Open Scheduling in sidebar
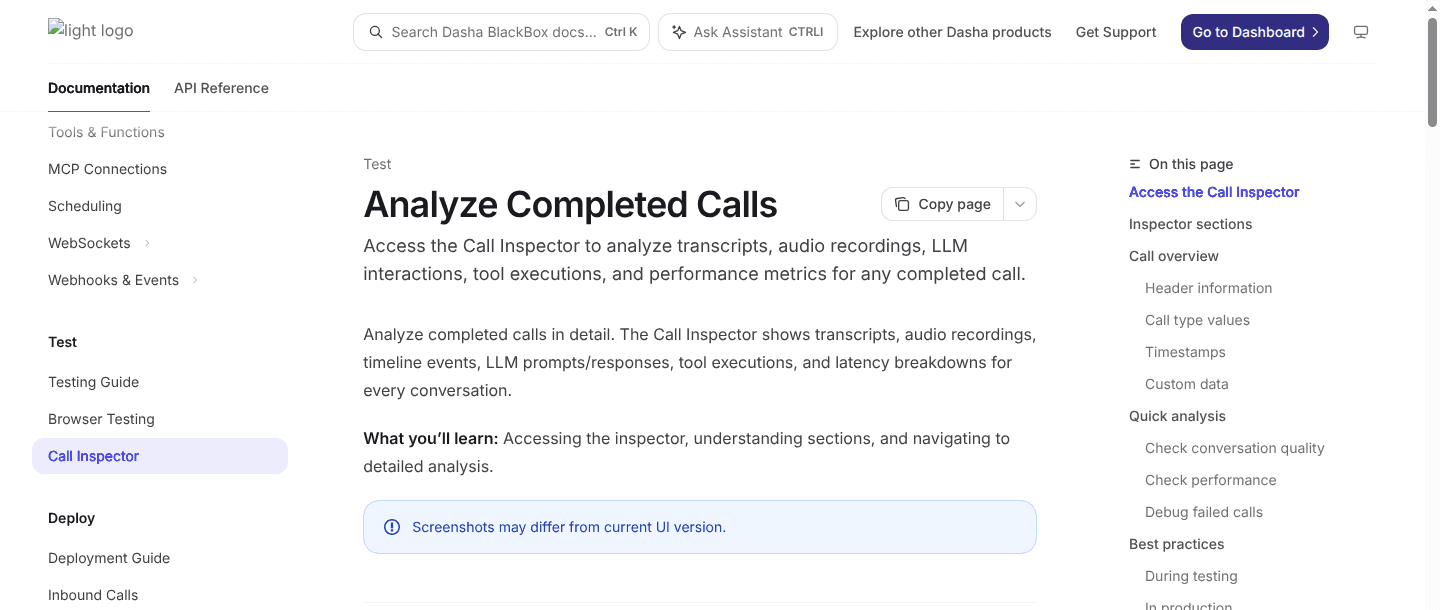 pos(85,206)
